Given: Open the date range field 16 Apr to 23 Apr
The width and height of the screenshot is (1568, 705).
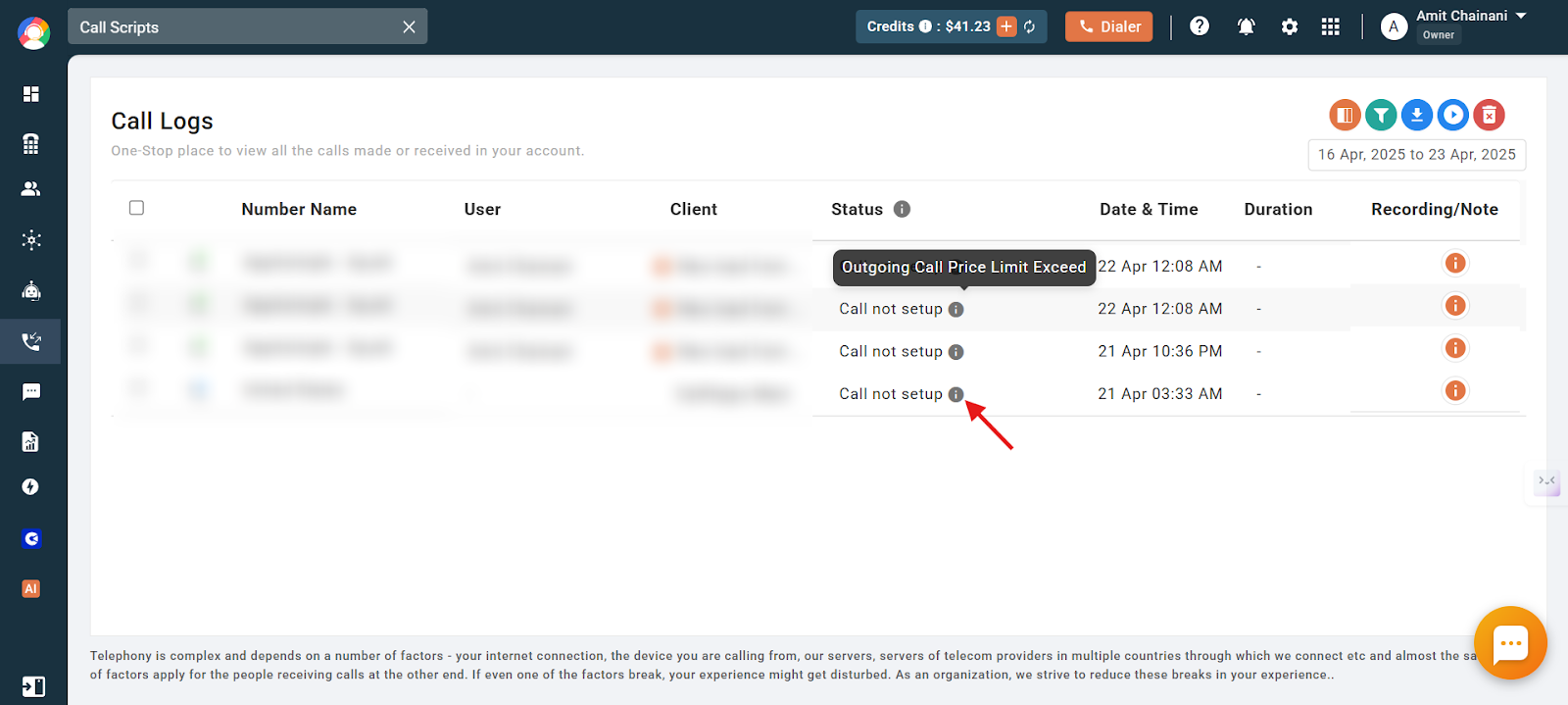Looking at the screenshot, I should click(x=1417, y=155).
